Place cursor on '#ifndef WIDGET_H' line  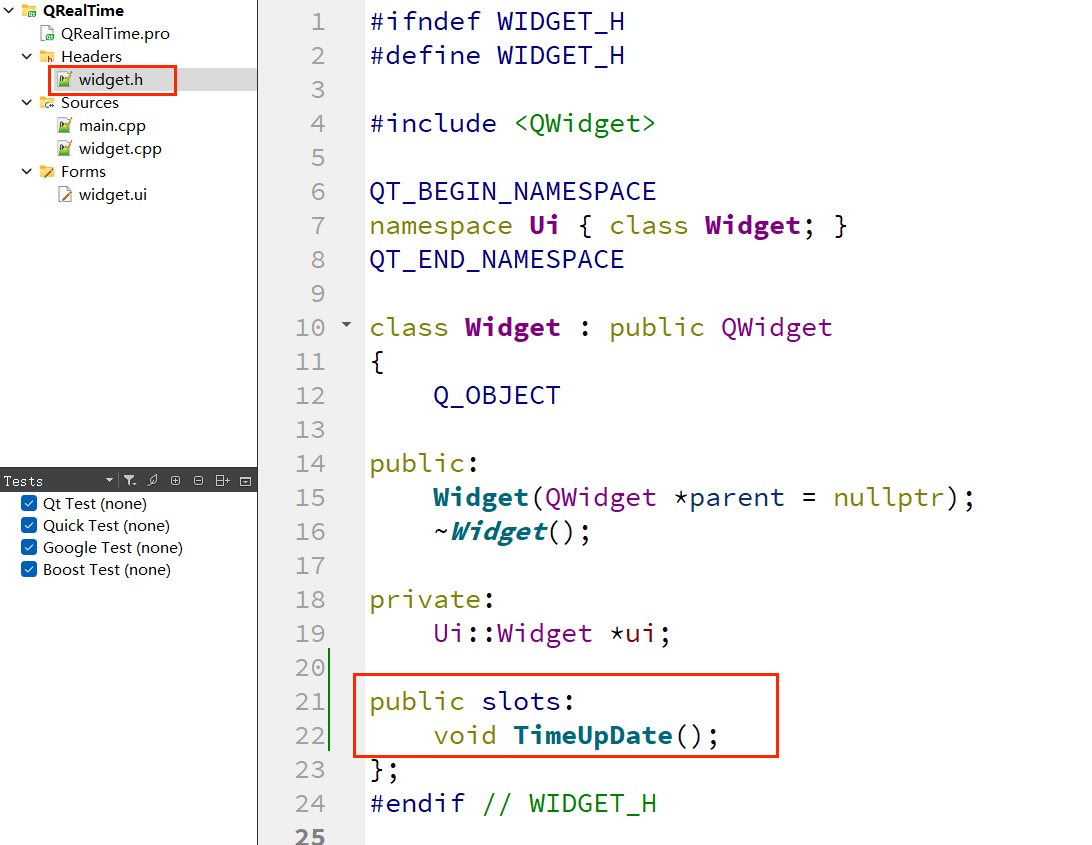[x=497, y=22]
